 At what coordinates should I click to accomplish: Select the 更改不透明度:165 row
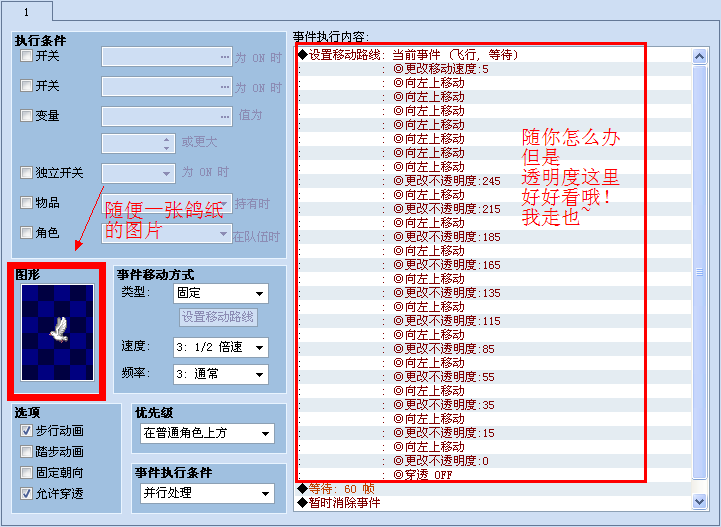(x=494, y=265)
